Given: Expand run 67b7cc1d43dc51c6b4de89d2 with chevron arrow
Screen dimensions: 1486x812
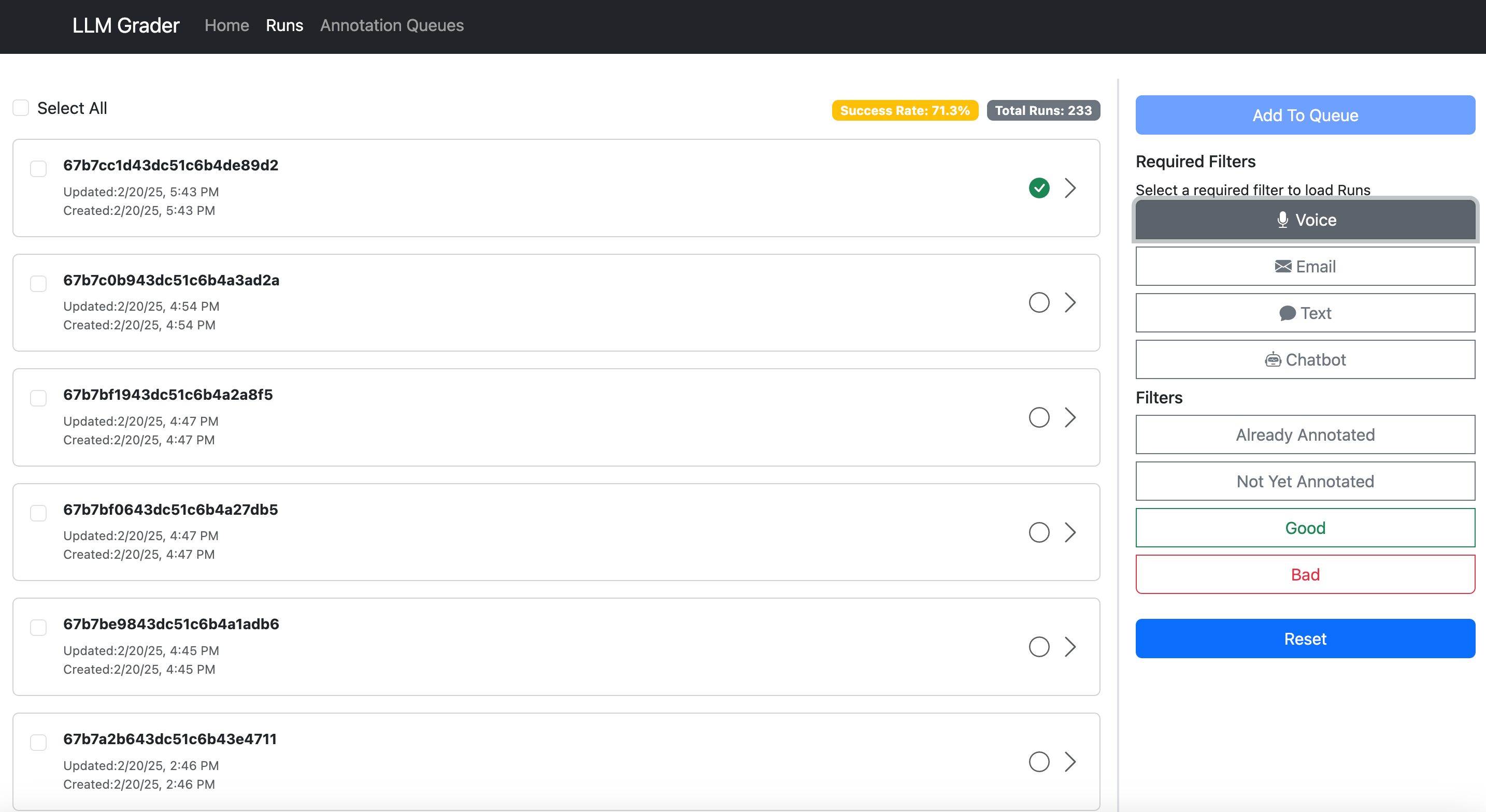Looking at the screenshot, I should (x=1070, y=188).
